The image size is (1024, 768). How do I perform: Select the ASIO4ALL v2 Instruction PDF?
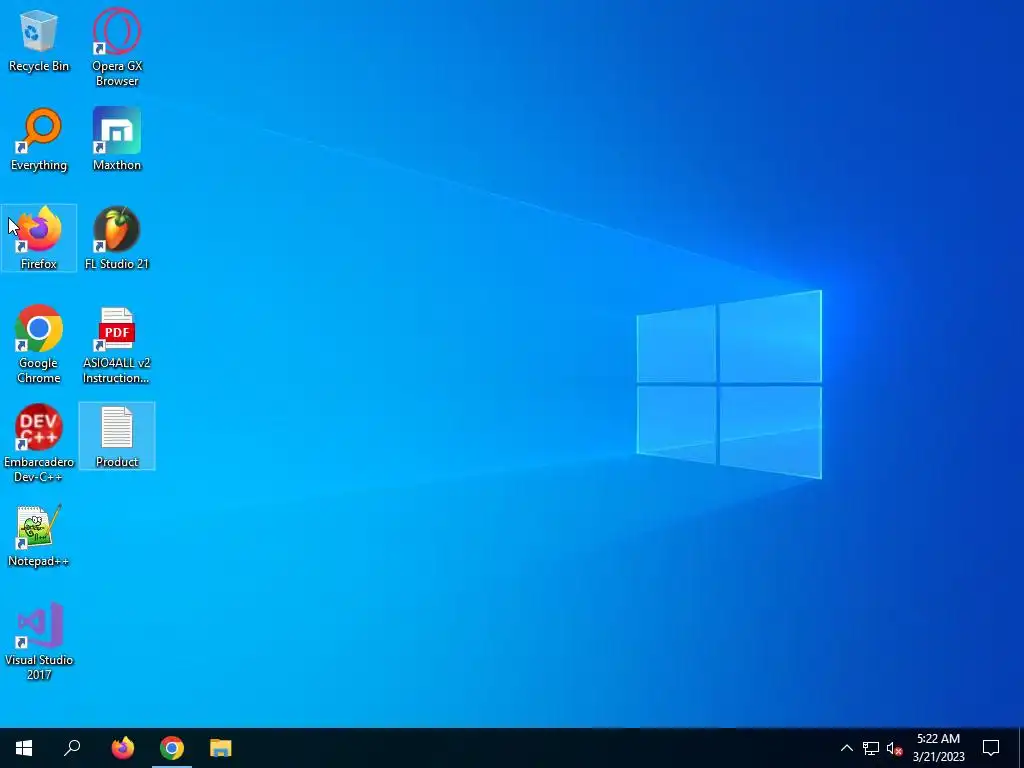[117, 344]
